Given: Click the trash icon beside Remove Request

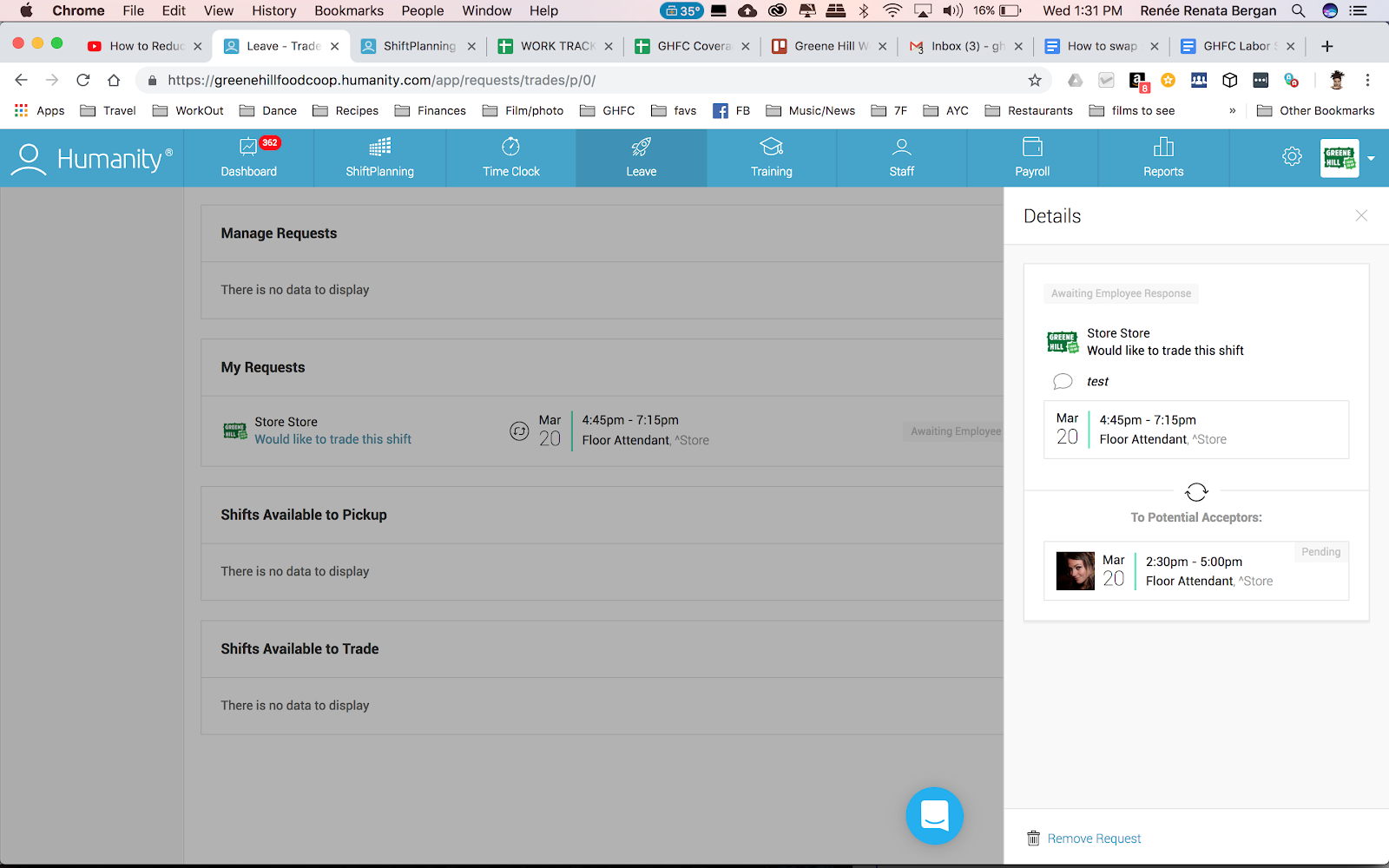Looking at the screenshot, I should pos(1033,838).
